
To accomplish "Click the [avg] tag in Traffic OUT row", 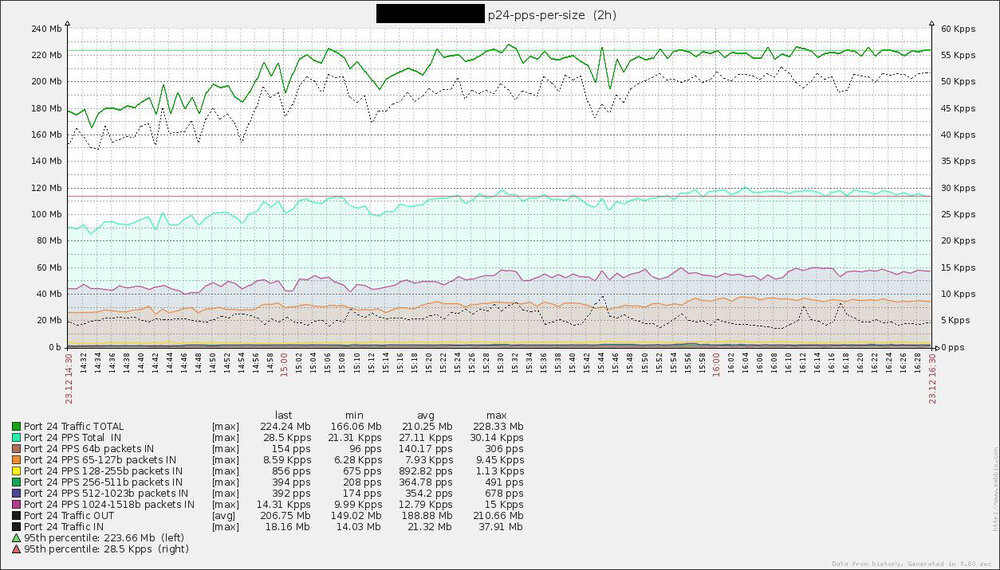I will 225,516.
